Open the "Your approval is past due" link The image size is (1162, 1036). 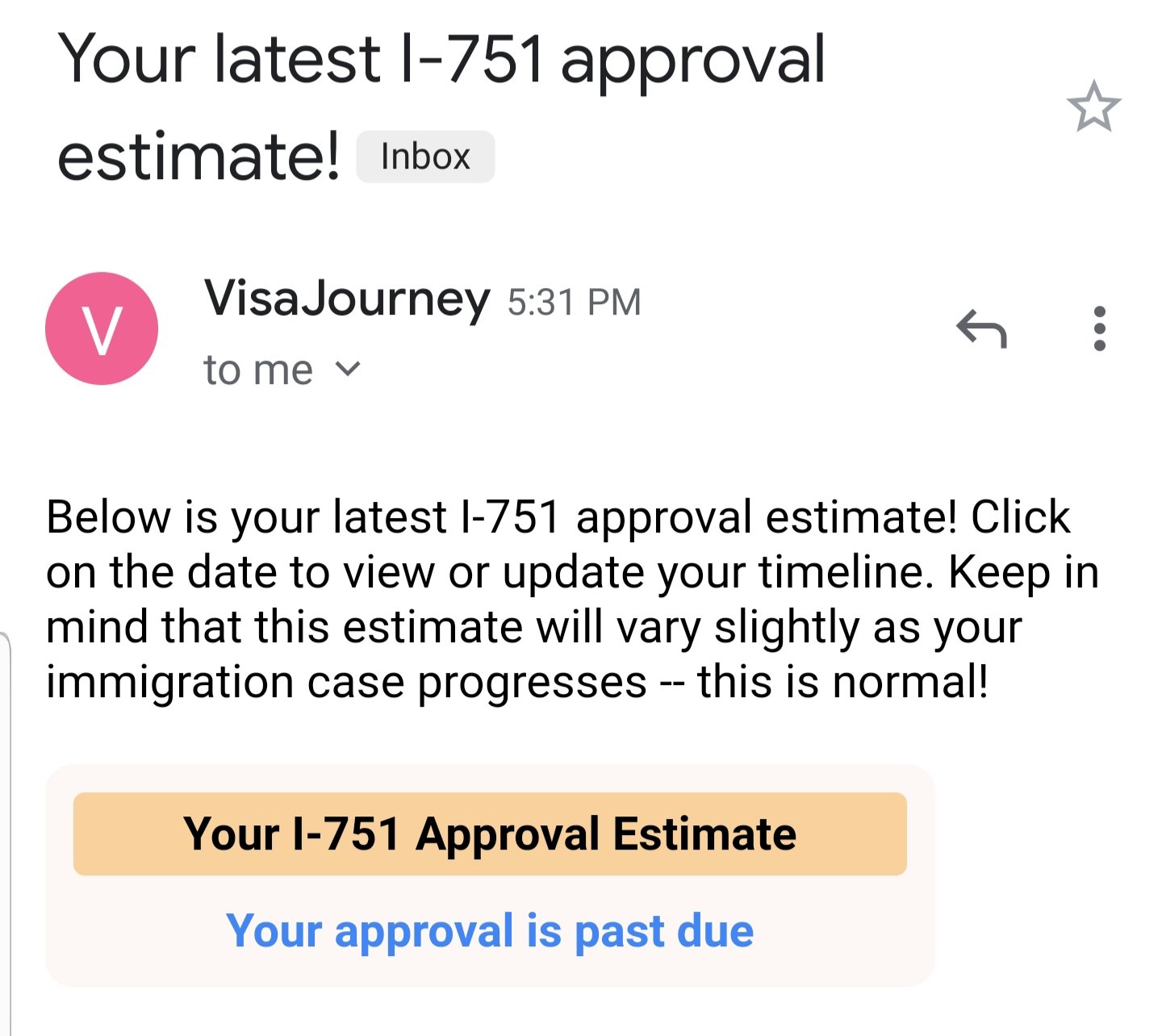click(490, 931)
